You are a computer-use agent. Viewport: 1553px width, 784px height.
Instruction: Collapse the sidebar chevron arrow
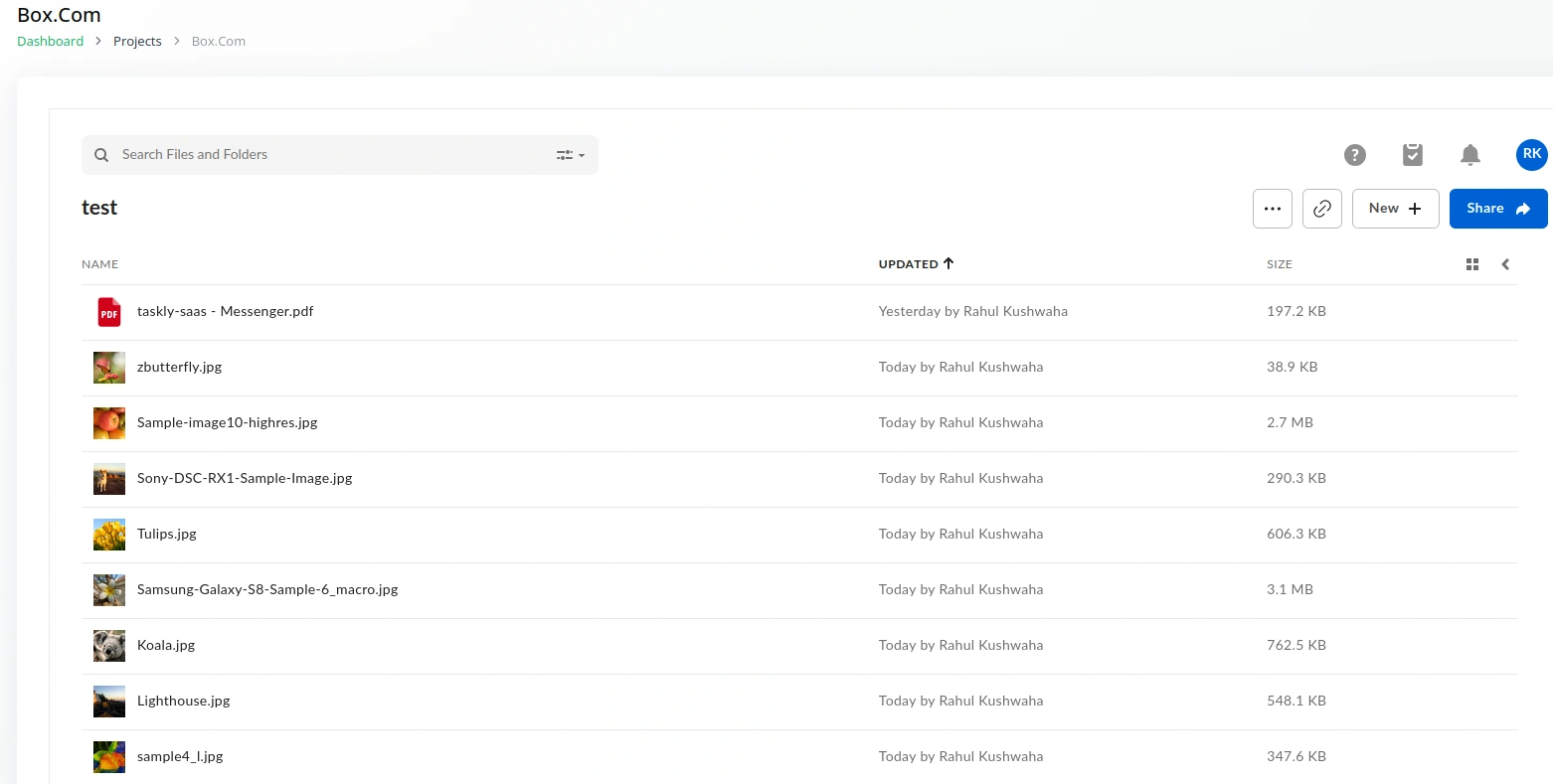pos(1505,264)
